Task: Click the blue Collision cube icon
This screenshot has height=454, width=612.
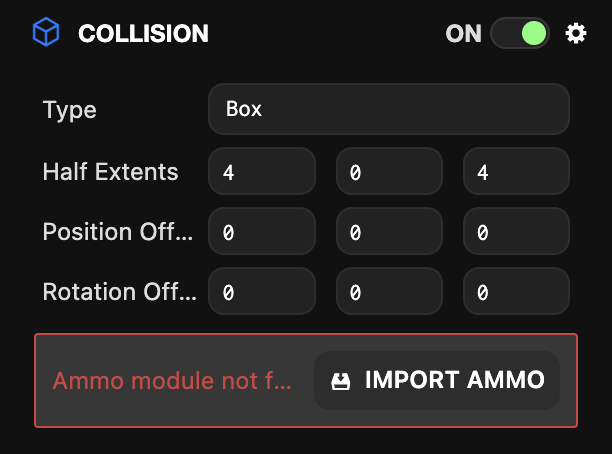Action: click(46, 33)
